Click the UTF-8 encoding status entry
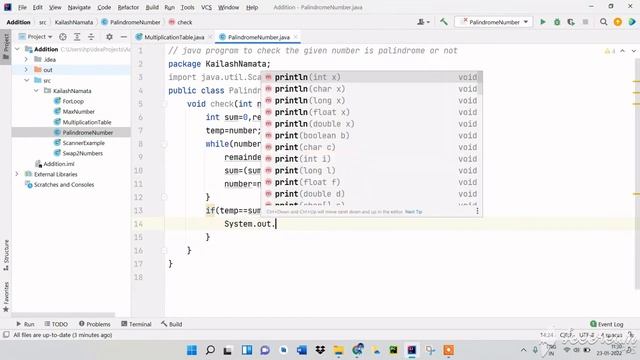Viewport: 640px width, 360px height. point(587,335)
